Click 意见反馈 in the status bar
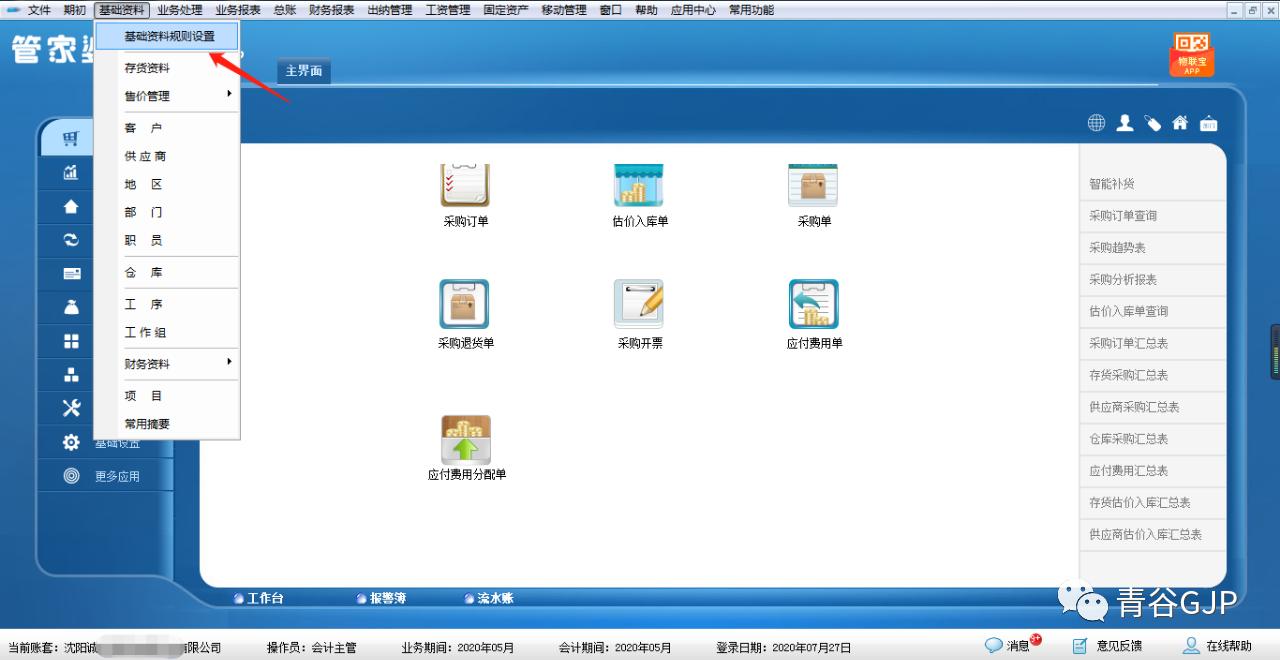The width and height of the screenshot is (1280, 660). [1107, 646]
